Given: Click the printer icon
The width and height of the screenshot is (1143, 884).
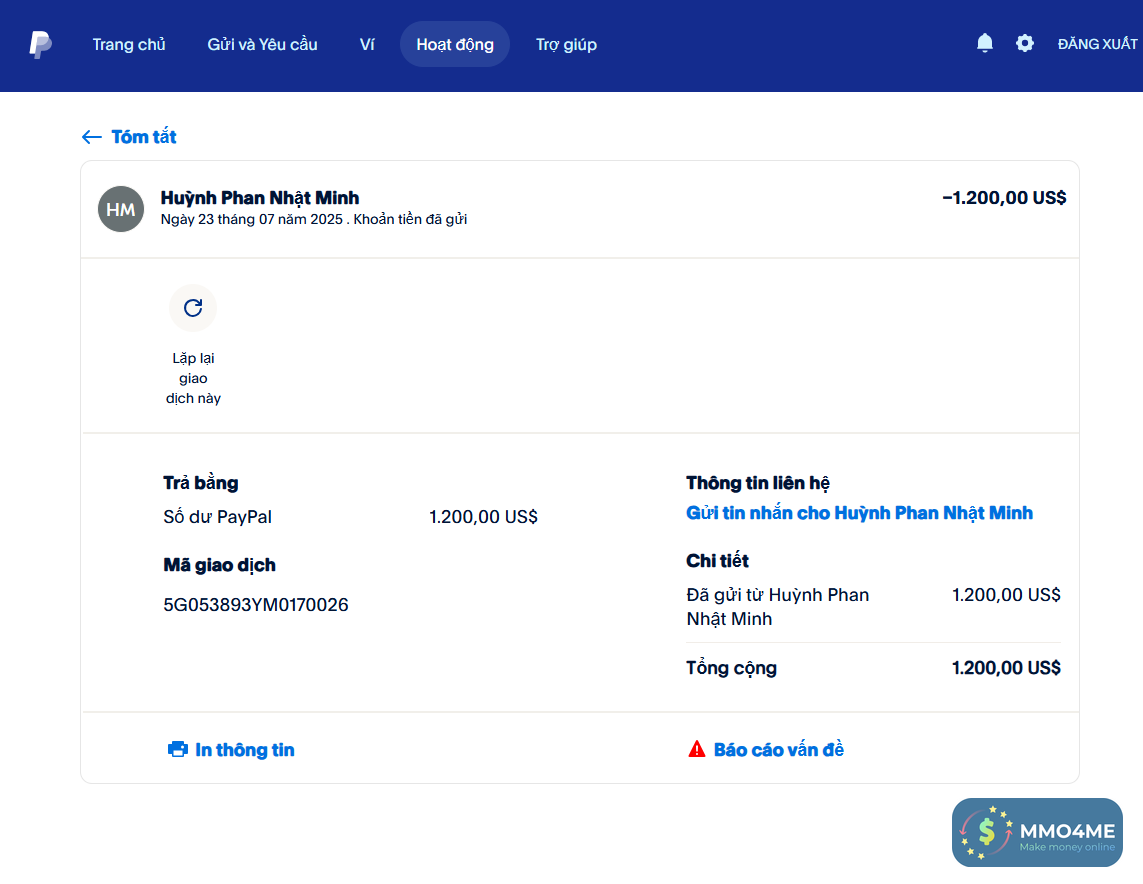Looking at the screenshot, I should tap(178, 749).
